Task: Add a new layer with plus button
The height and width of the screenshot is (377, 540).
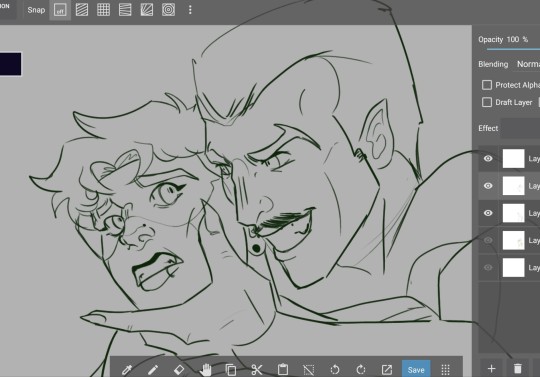Action: pyautogui.click(x=491, y=369)
